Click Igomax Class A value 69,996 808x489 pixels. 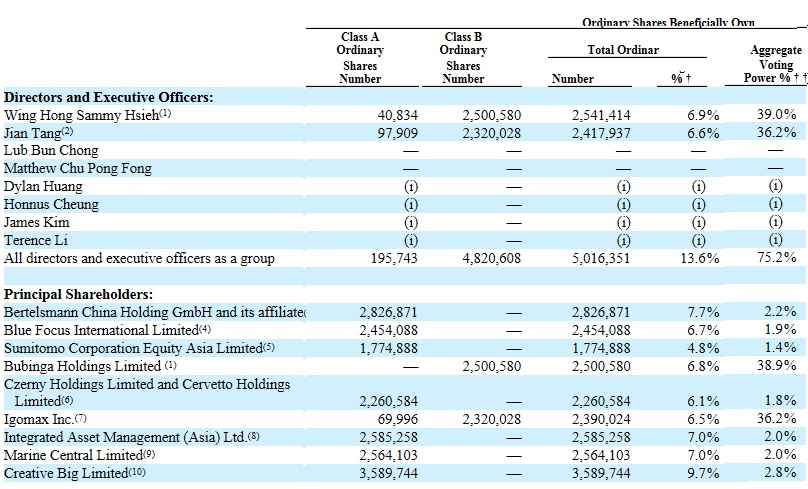tap(398, 420)
